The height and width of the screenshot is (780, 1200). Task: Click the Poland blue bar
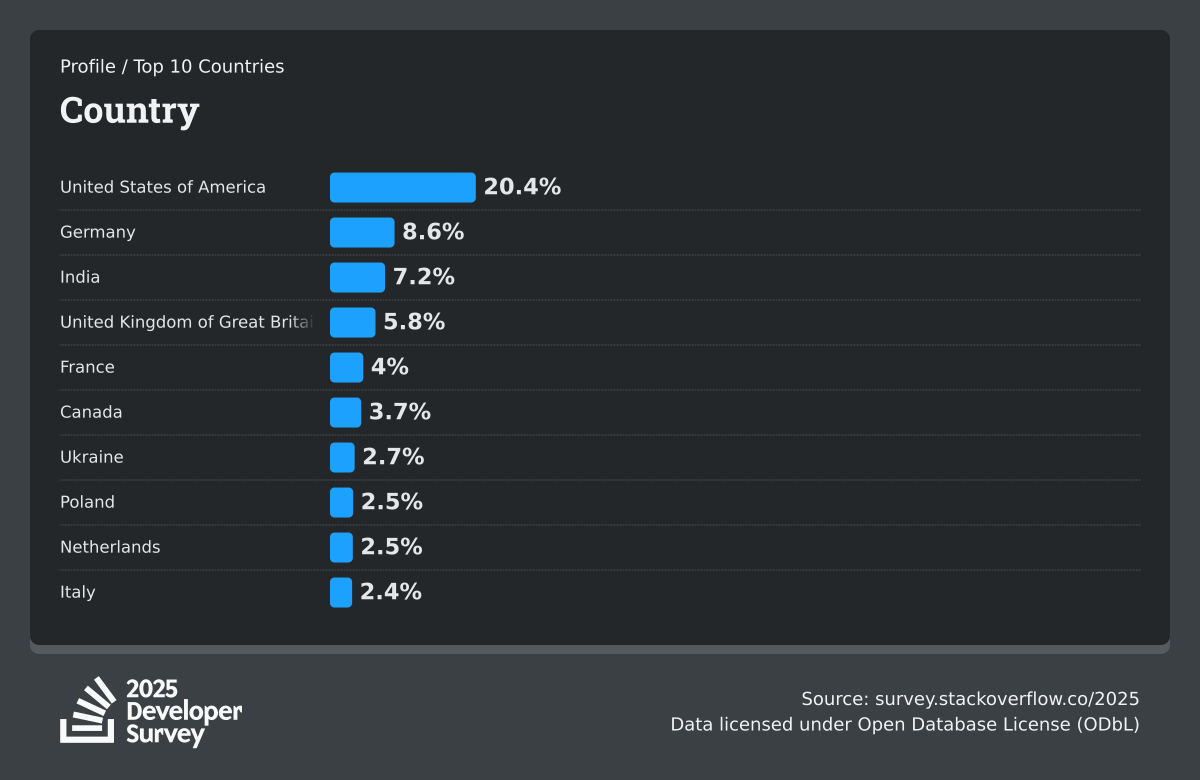[x=341, y=502]
